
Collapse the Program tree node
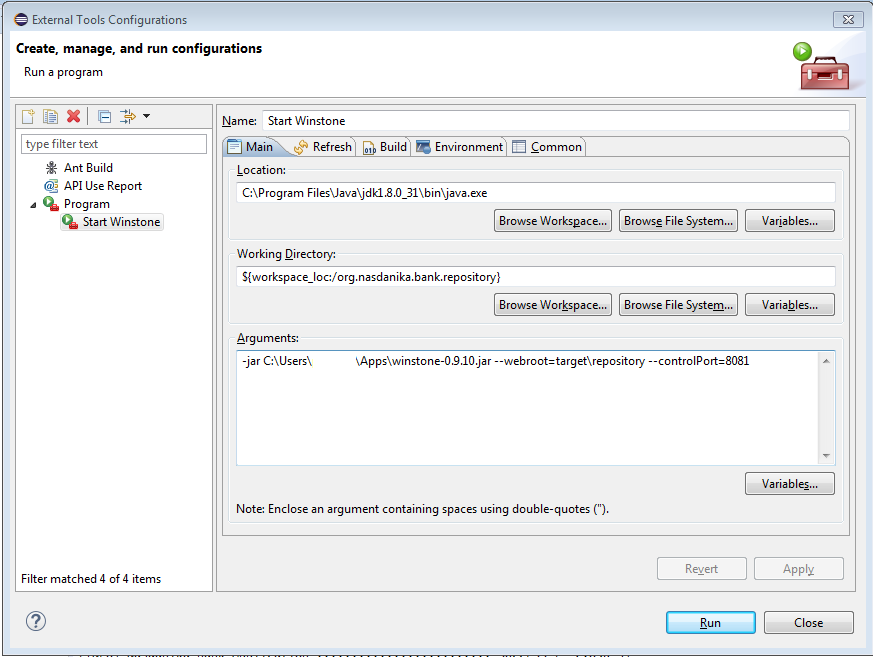pyautogui.click(x=33, y=205)
